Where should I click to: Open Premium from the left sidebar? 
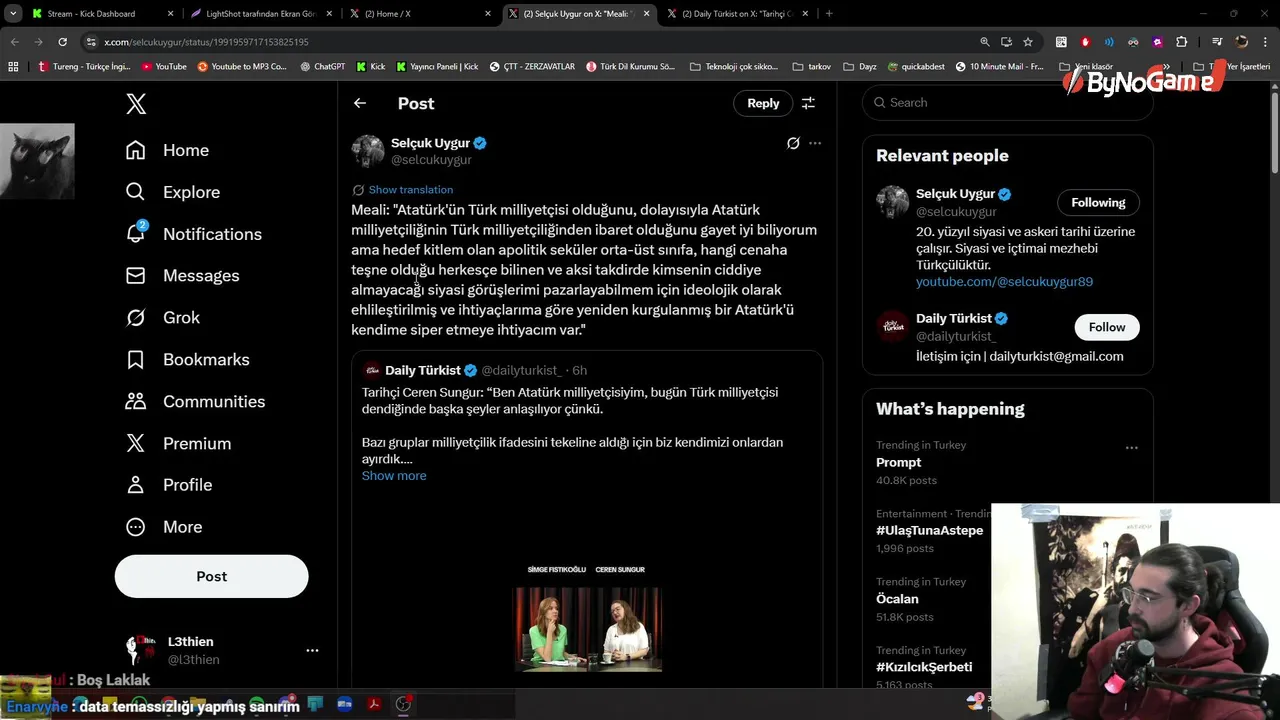click(178, 444)
